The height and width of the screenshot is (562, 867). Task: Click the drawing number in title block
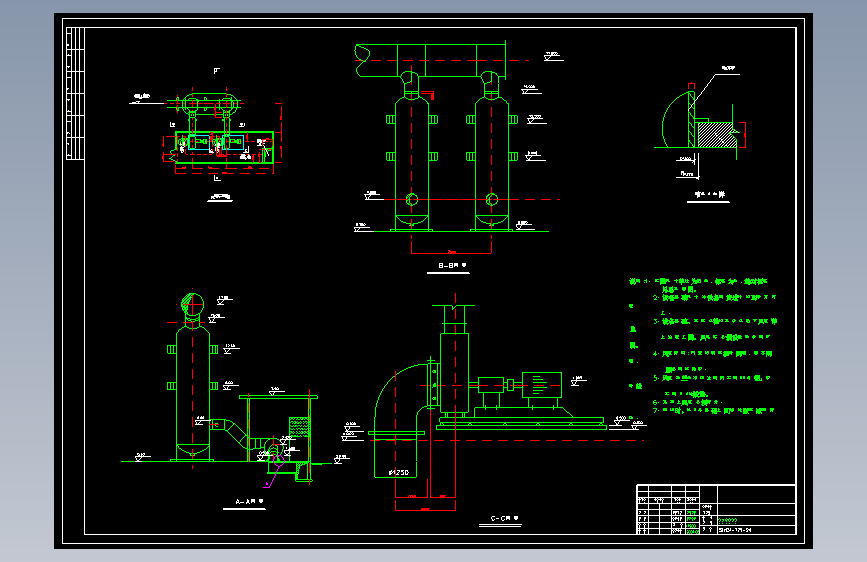735,530
